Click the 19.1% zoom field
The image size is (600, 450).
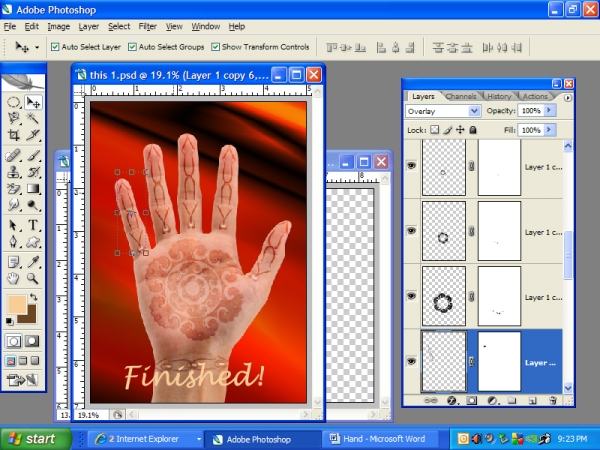[x=90, y=415]
